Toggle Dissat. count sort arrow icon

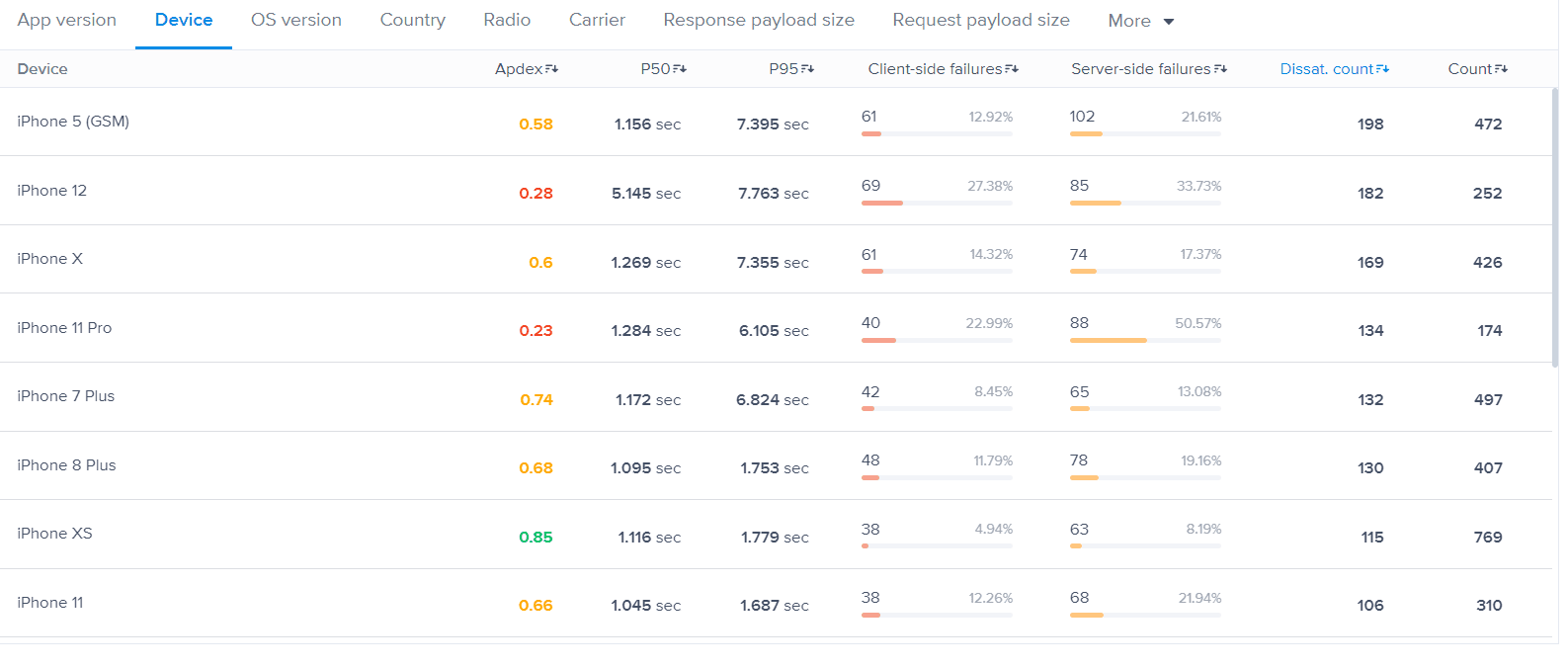[x=1382, y=69]
